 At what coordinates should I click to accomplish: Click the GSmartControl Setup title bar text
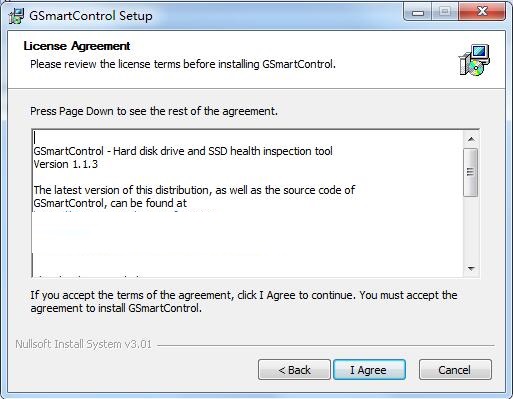click(x=91, y=16)
